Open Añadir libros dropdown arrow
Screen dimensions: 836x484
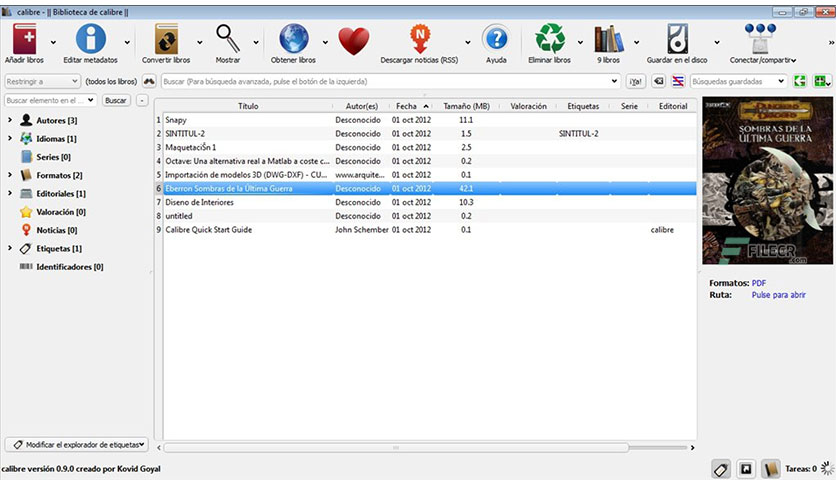[x=53, y=42]
